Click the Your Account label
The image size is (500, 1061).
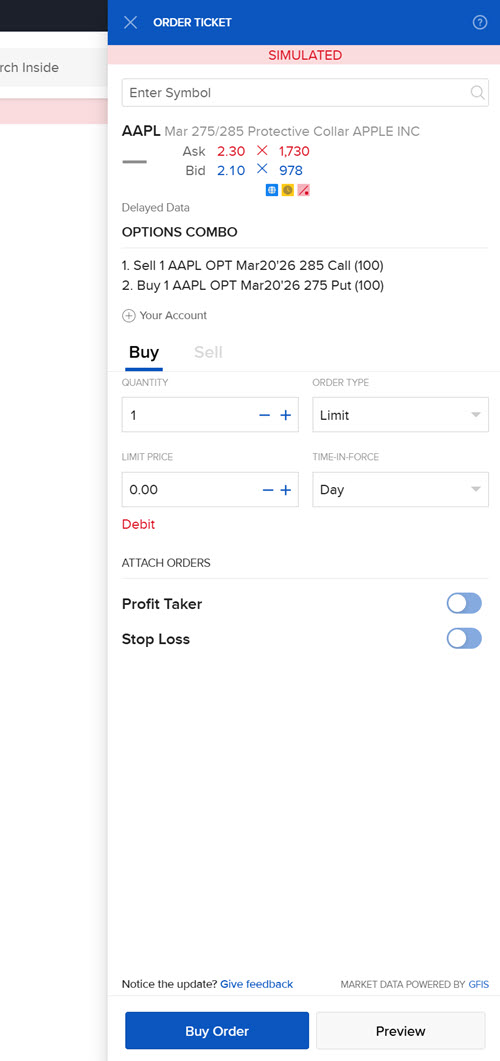pyautogui.click(x=173, y=315)
